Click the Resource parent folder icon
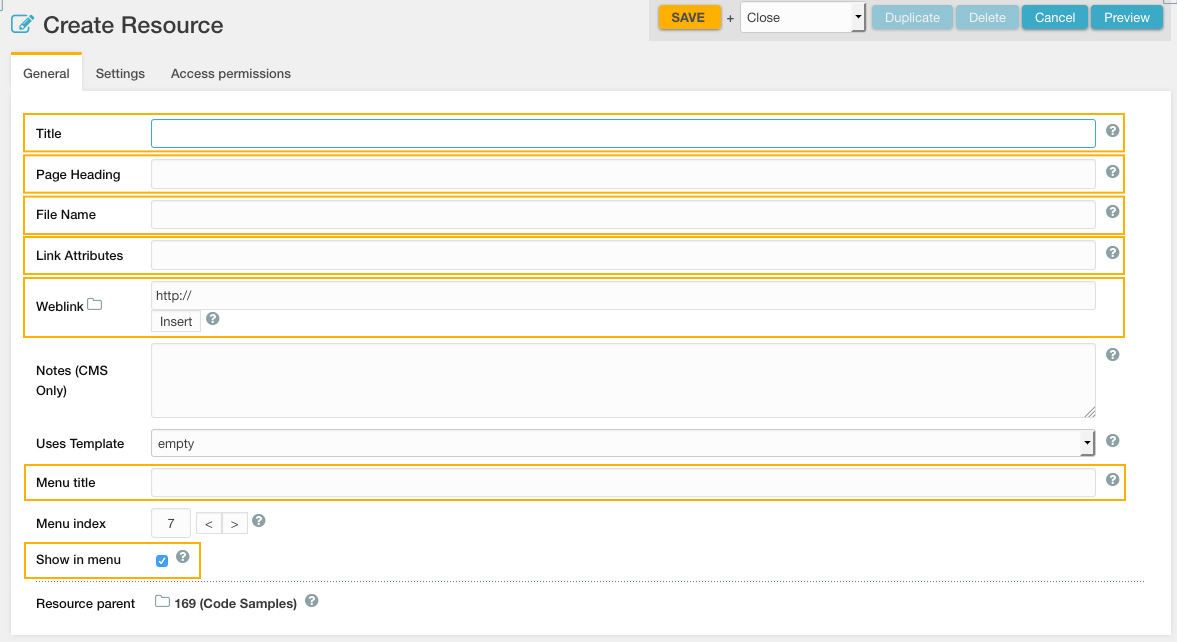This screenshot has width=1177, height=642. pyautogui.click(x=162, y=602)
